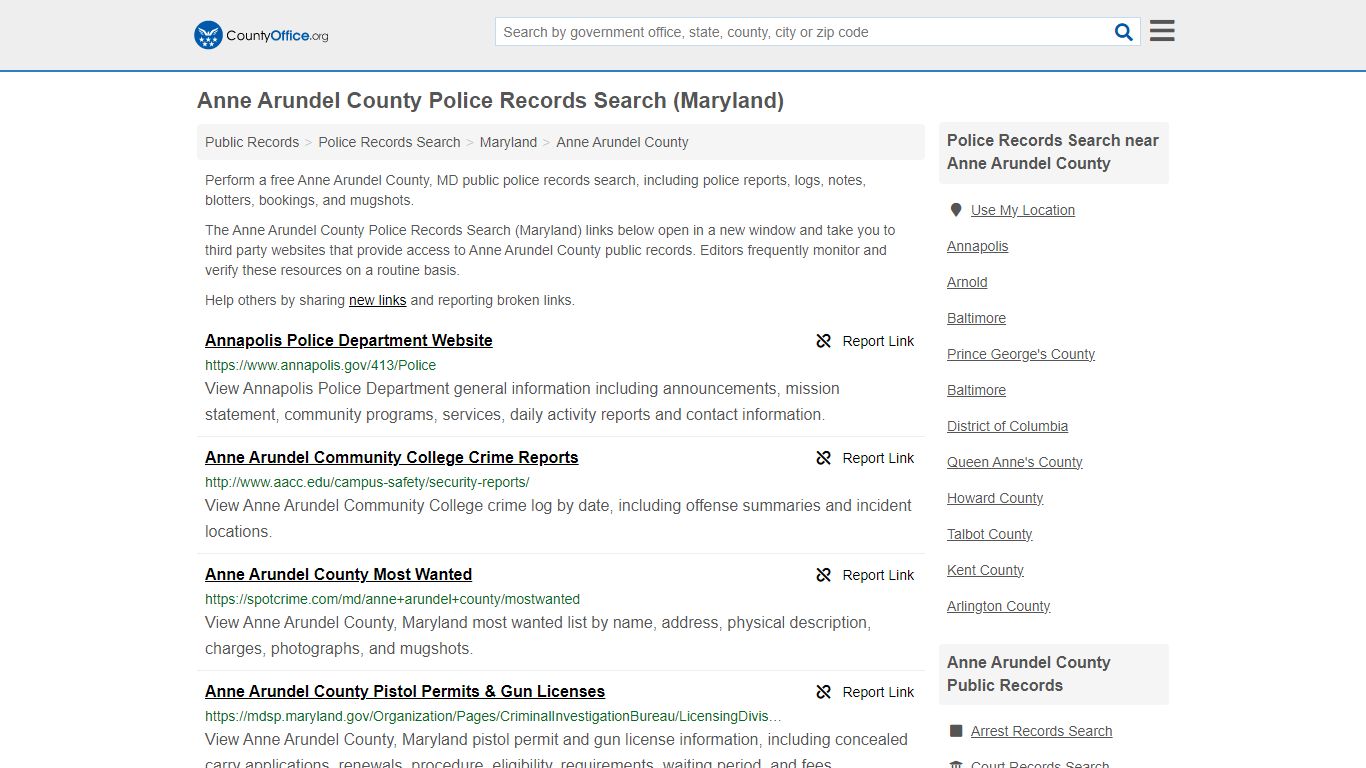The height and width of the screenshot is (768, 1366).
Task: Open Kent County link
Action: pyautogui.click(x=985, y=570)
